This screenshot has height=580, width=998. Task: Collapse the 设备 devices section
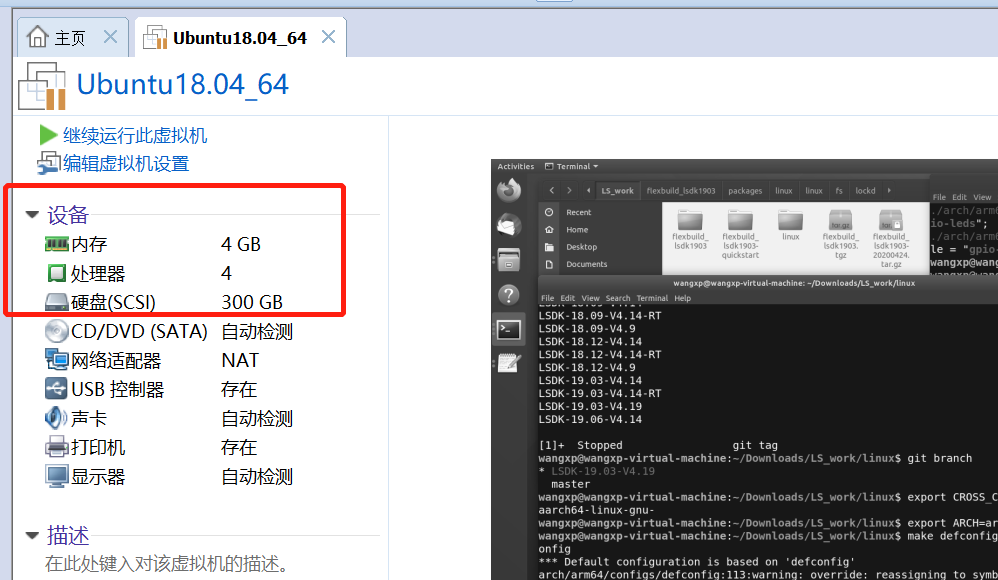click(31, 214)
